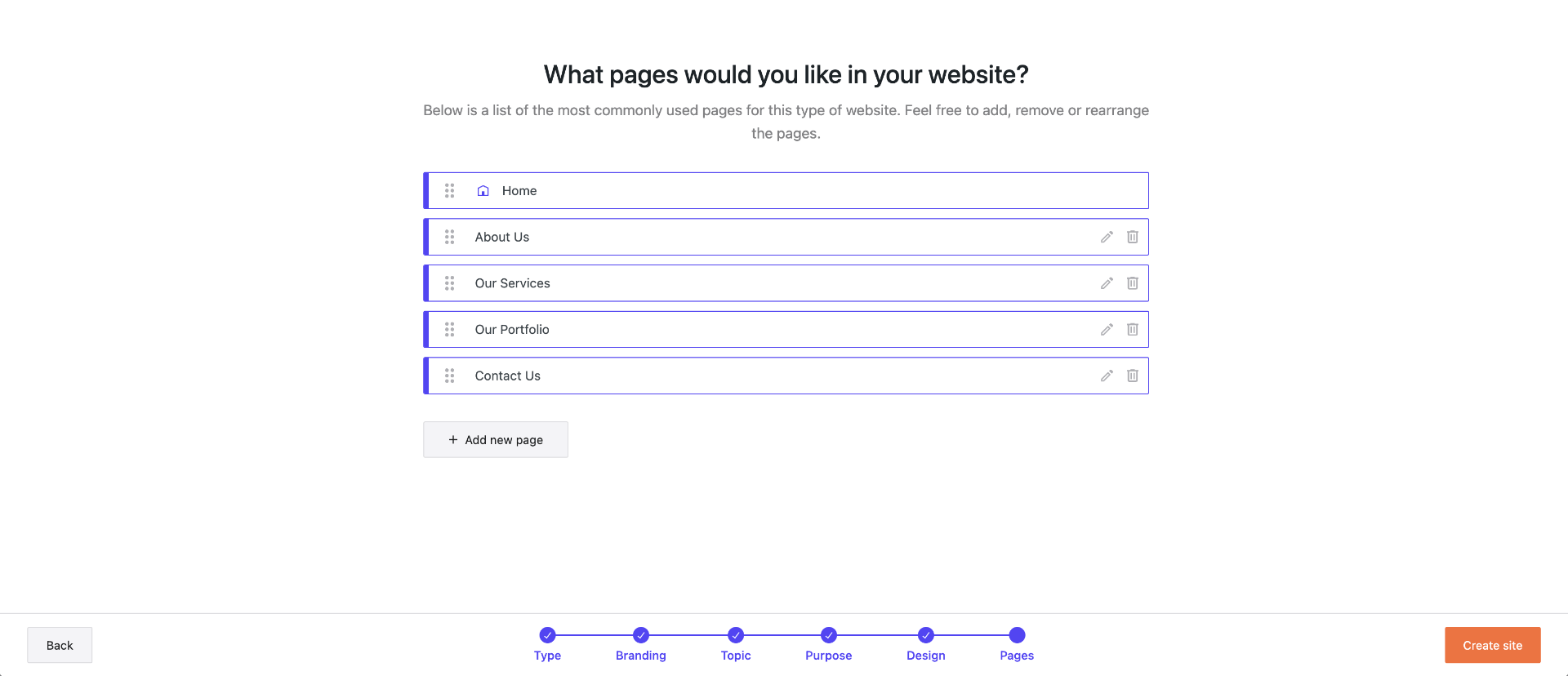The height and width of the screenshot is (676, 1568).
Task: Jump to the Branding step
Action: pyautogui.click(x=641, y=635)
